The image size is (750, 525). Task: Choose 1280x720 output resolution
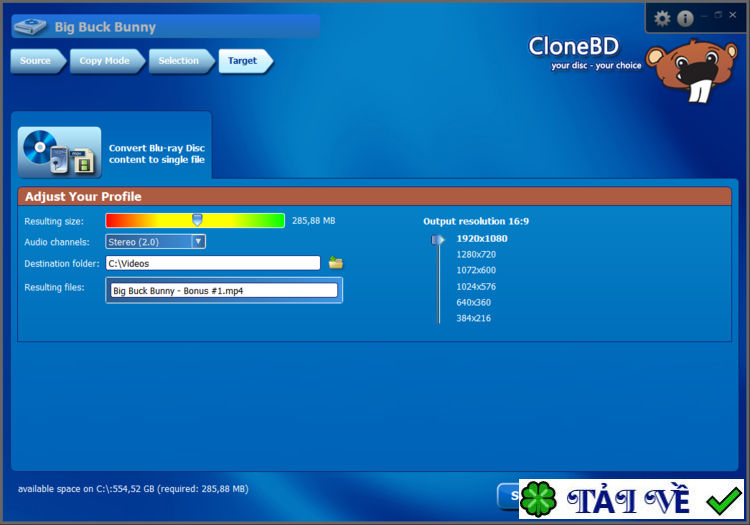click(476, 254)
